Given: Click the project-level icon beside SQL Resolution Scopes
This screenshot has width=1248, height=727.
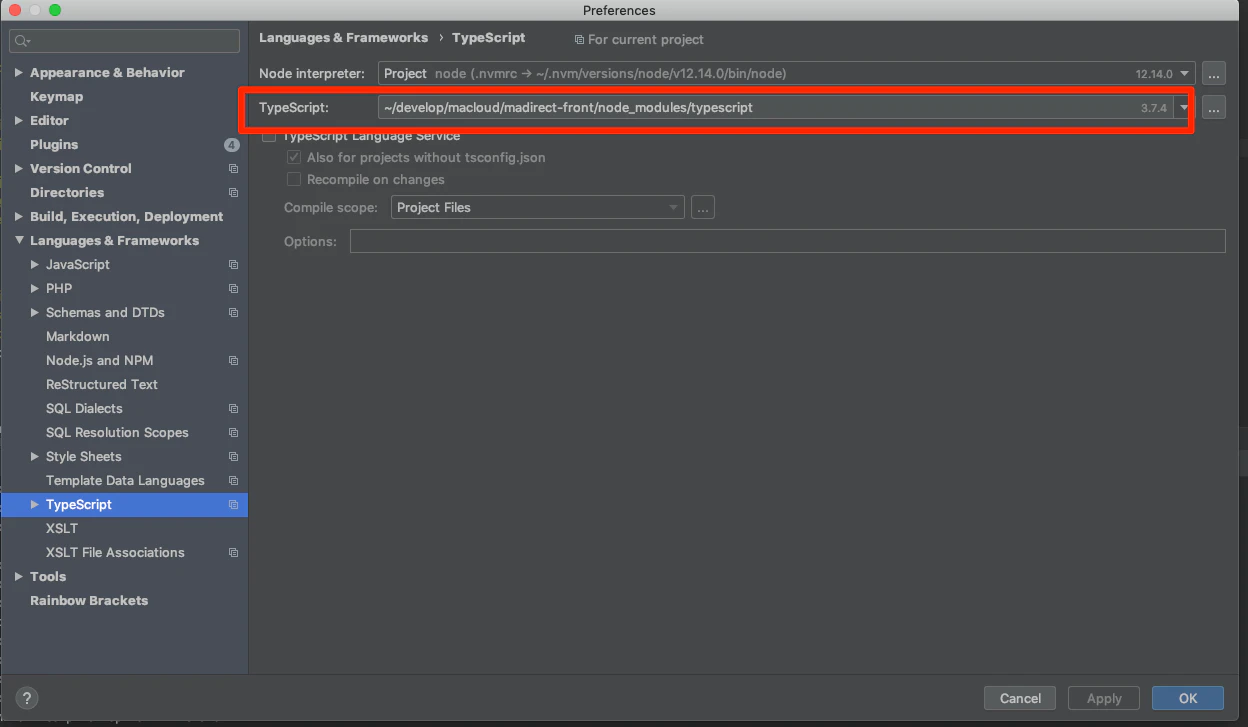Looking at the screenshot, I should tap(233, 433).
